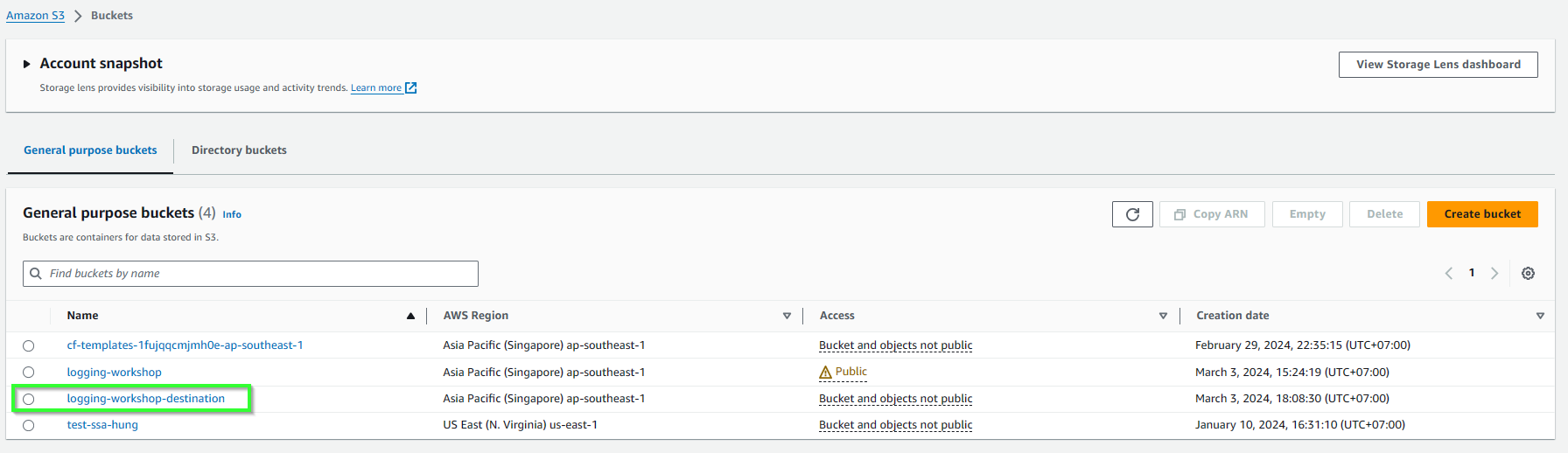Screen dimensions: 1568x453
Task: Focus the Find buckets by name field
Action: 250,274
